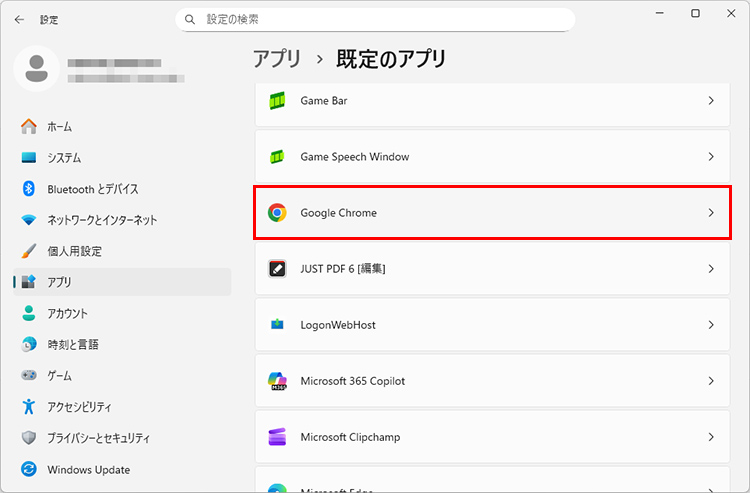This screenshot has width=750, height=493.
Task: Go to 個人用設定 settings page
Action: point(74,251)
